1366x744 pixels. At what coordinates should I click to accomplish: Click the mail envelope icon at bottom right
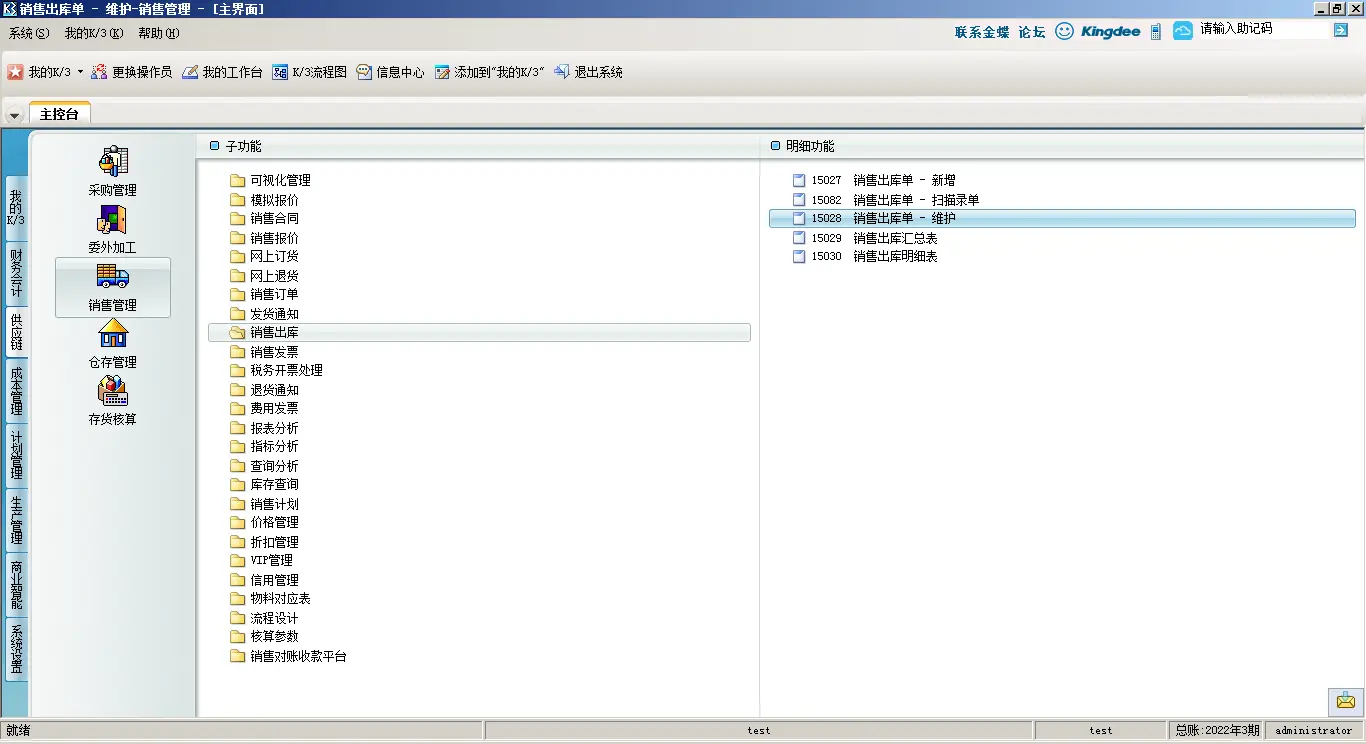click(x=1346, y=701)
